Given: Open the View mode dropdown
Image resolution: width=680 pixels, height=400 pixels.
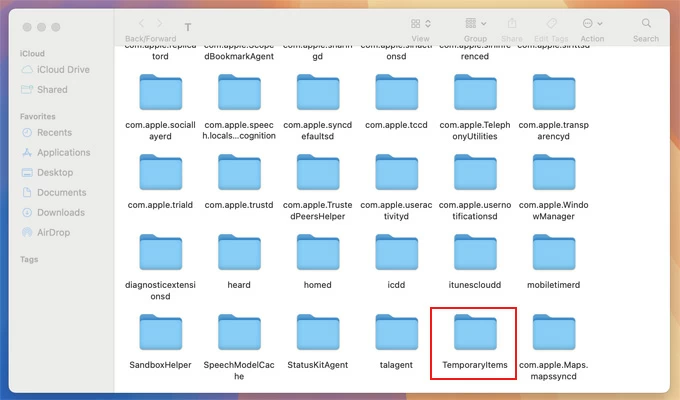Looking at the screenshot, I should (x=421, y=23).
